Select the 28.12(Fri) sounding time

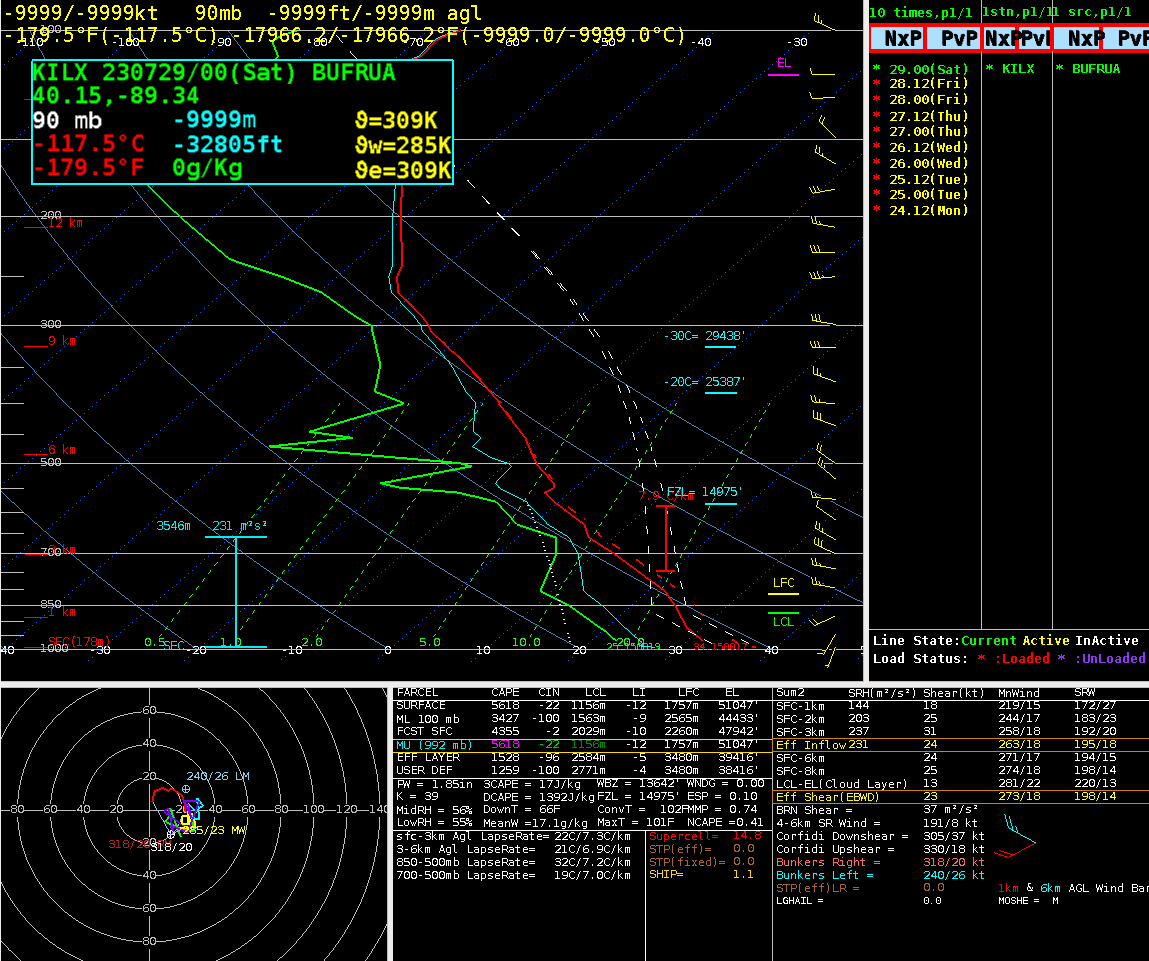coord(928,84)
